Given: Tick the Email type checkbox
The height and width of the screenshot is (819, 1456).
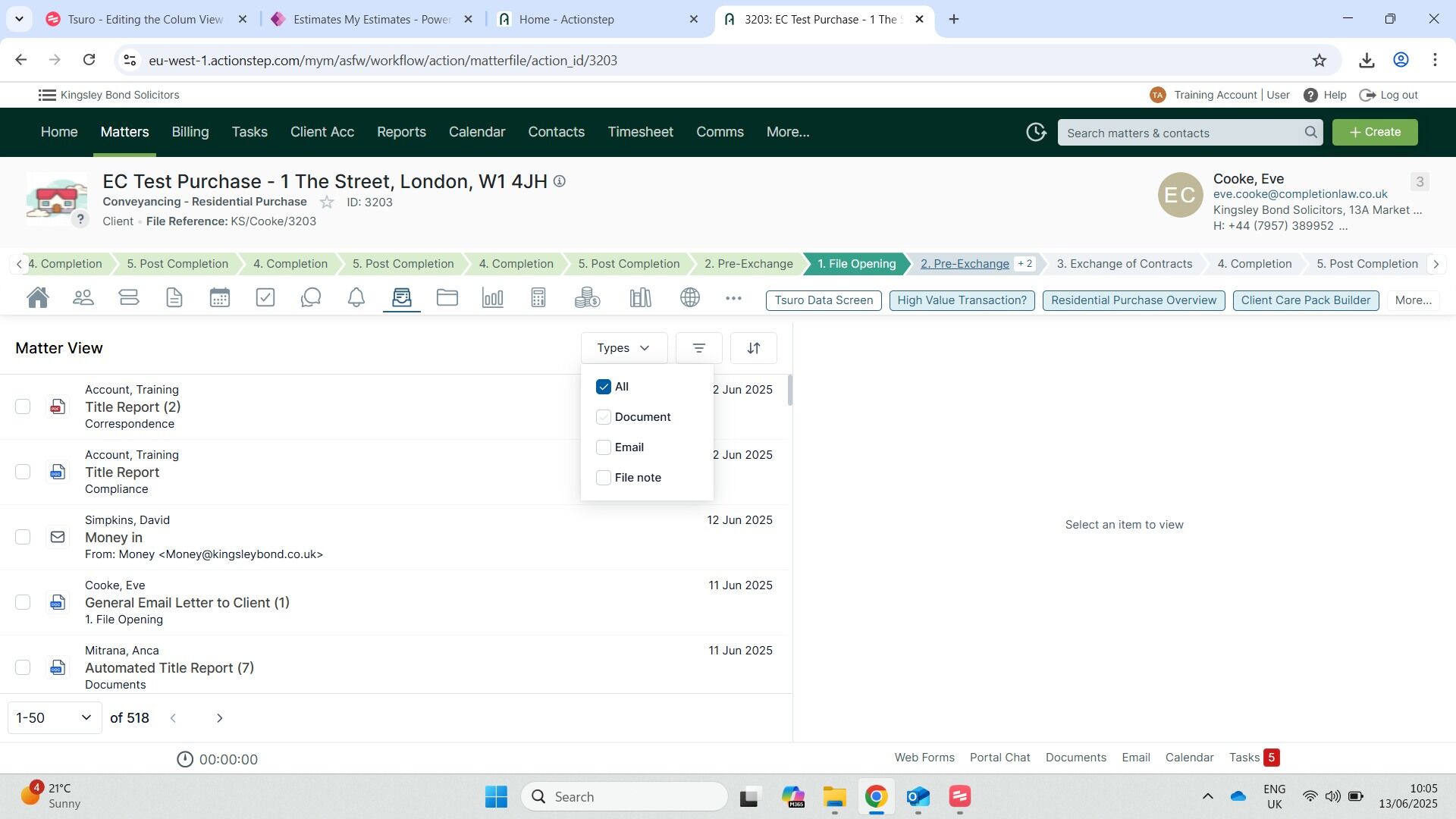Looking at the screenshot, I should (x=604, y=447).
